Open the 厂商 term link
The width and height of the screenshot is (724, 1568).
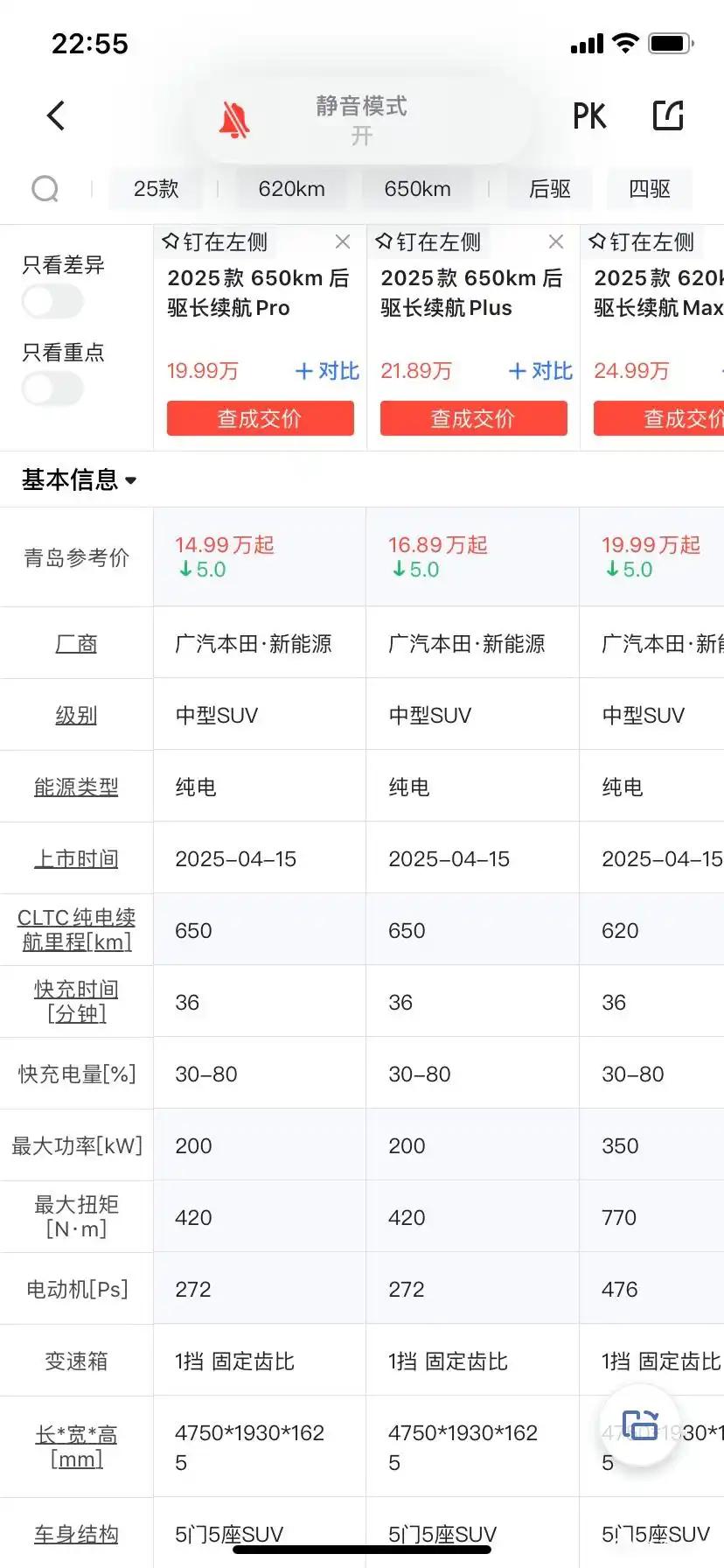point(76,644)
